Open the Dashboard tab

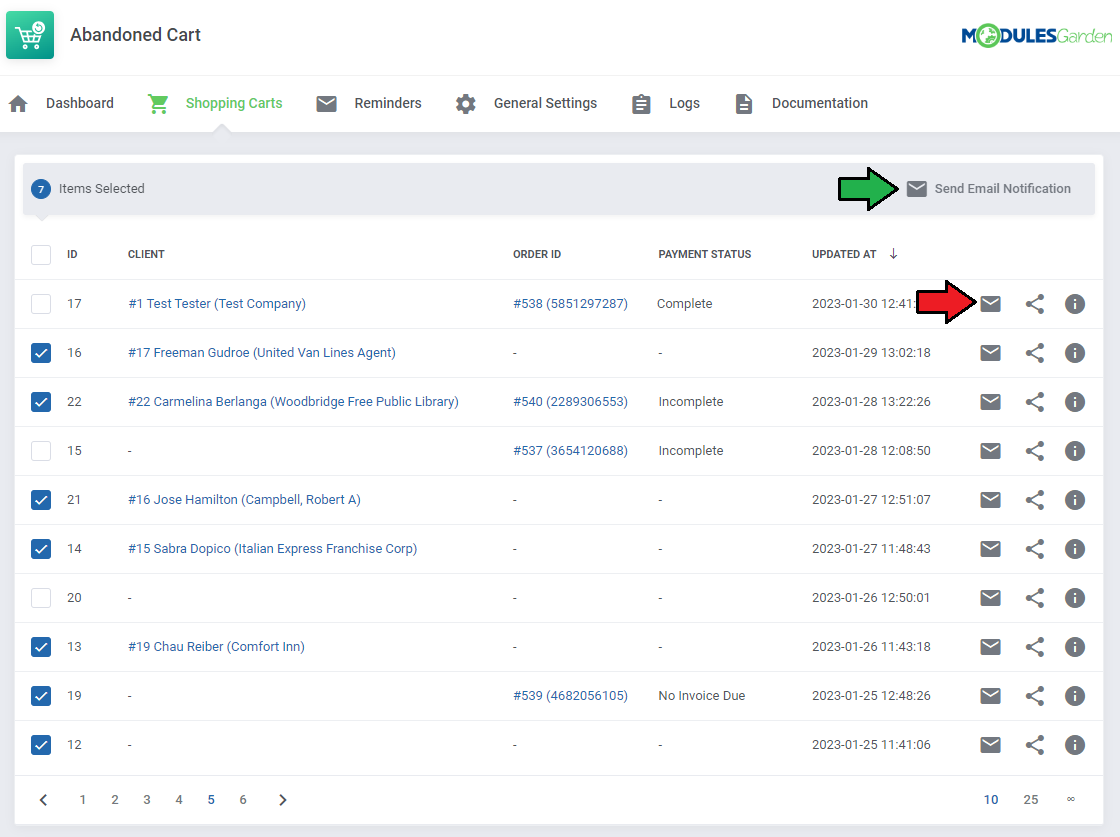point(61,104)
